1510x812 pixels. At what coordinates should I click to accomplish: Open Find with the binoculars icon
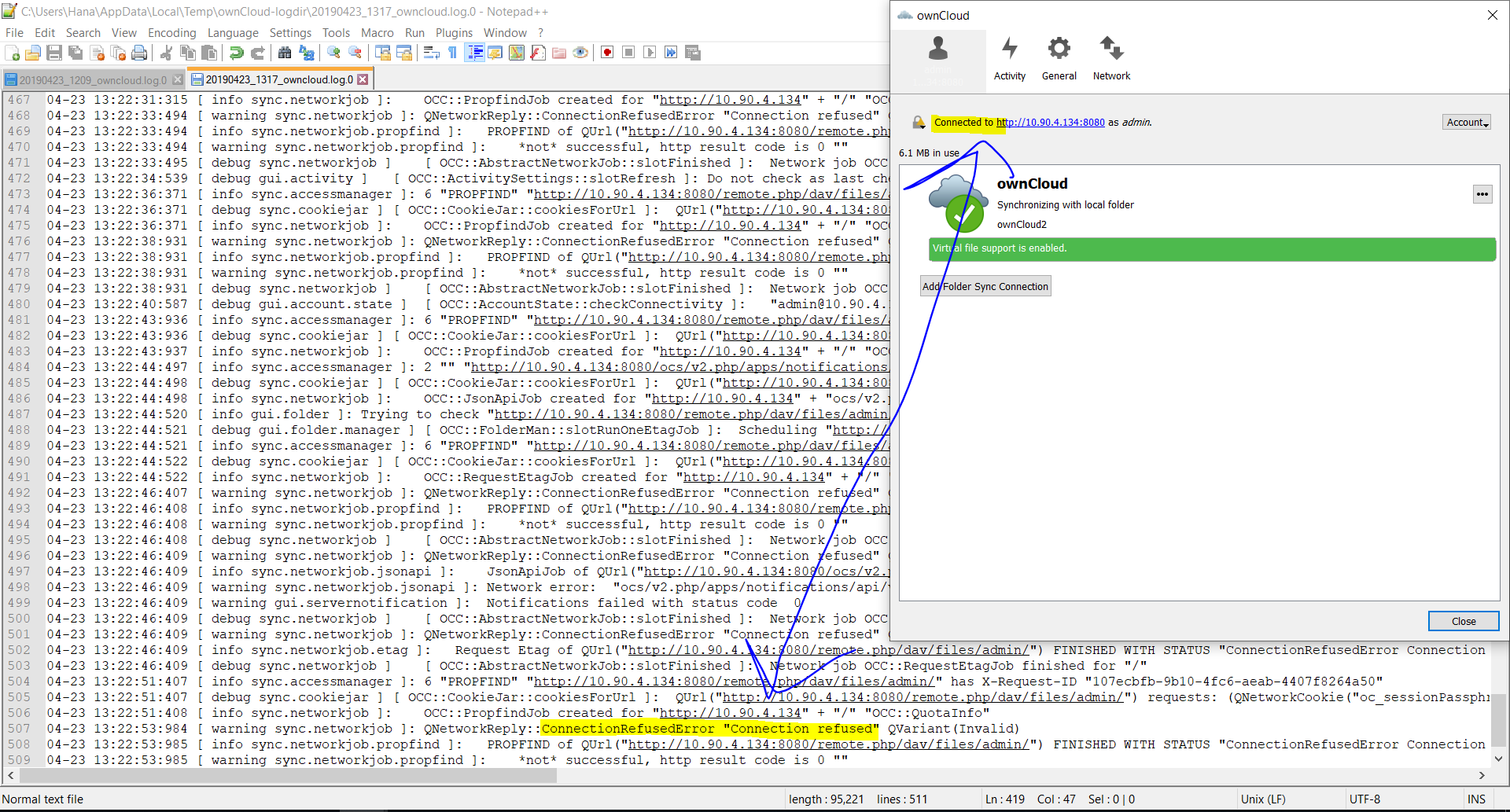285,53
